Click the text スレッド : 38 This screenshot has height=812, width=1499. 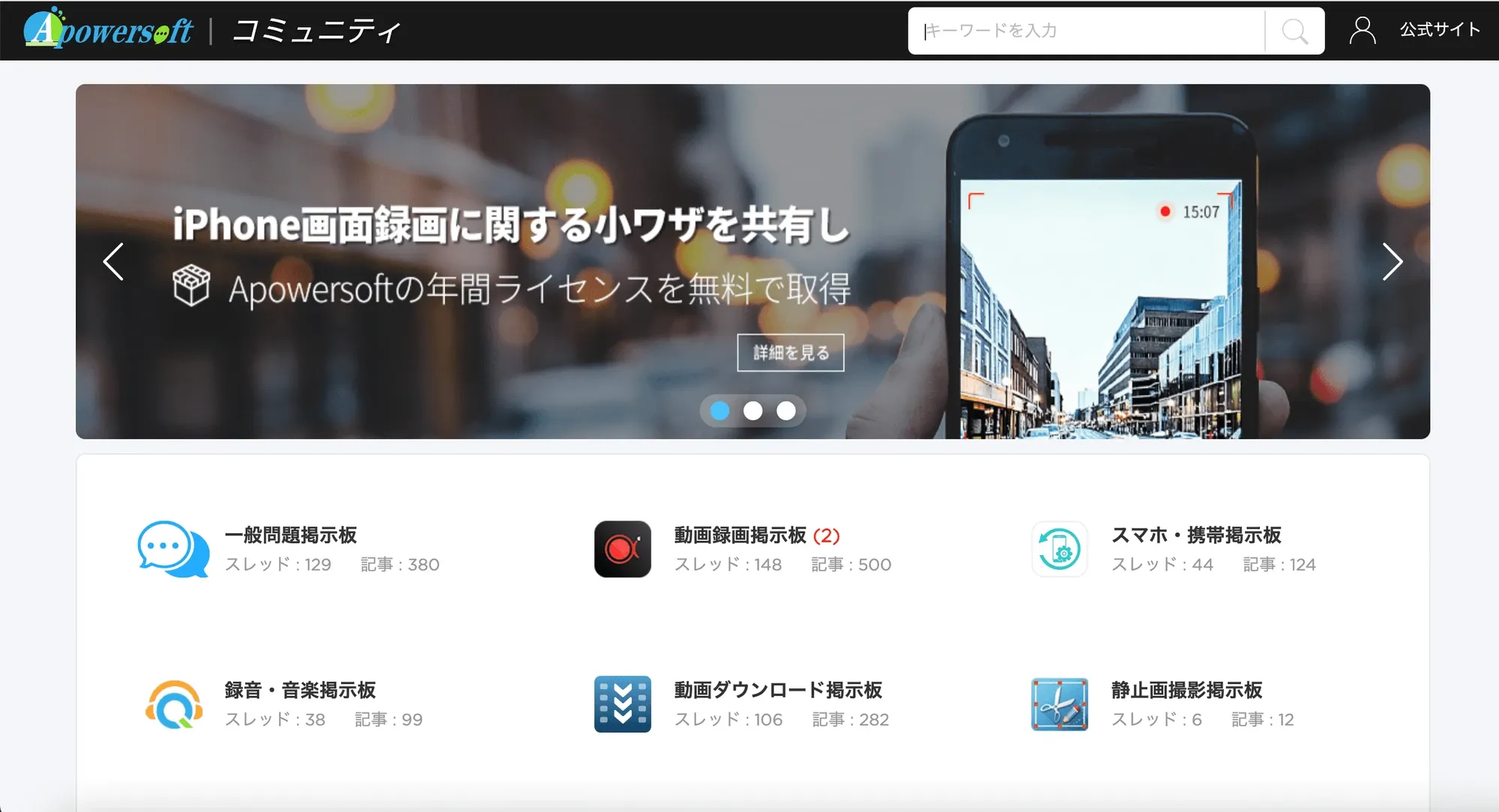pyautogui.click(x=275, y=720)
